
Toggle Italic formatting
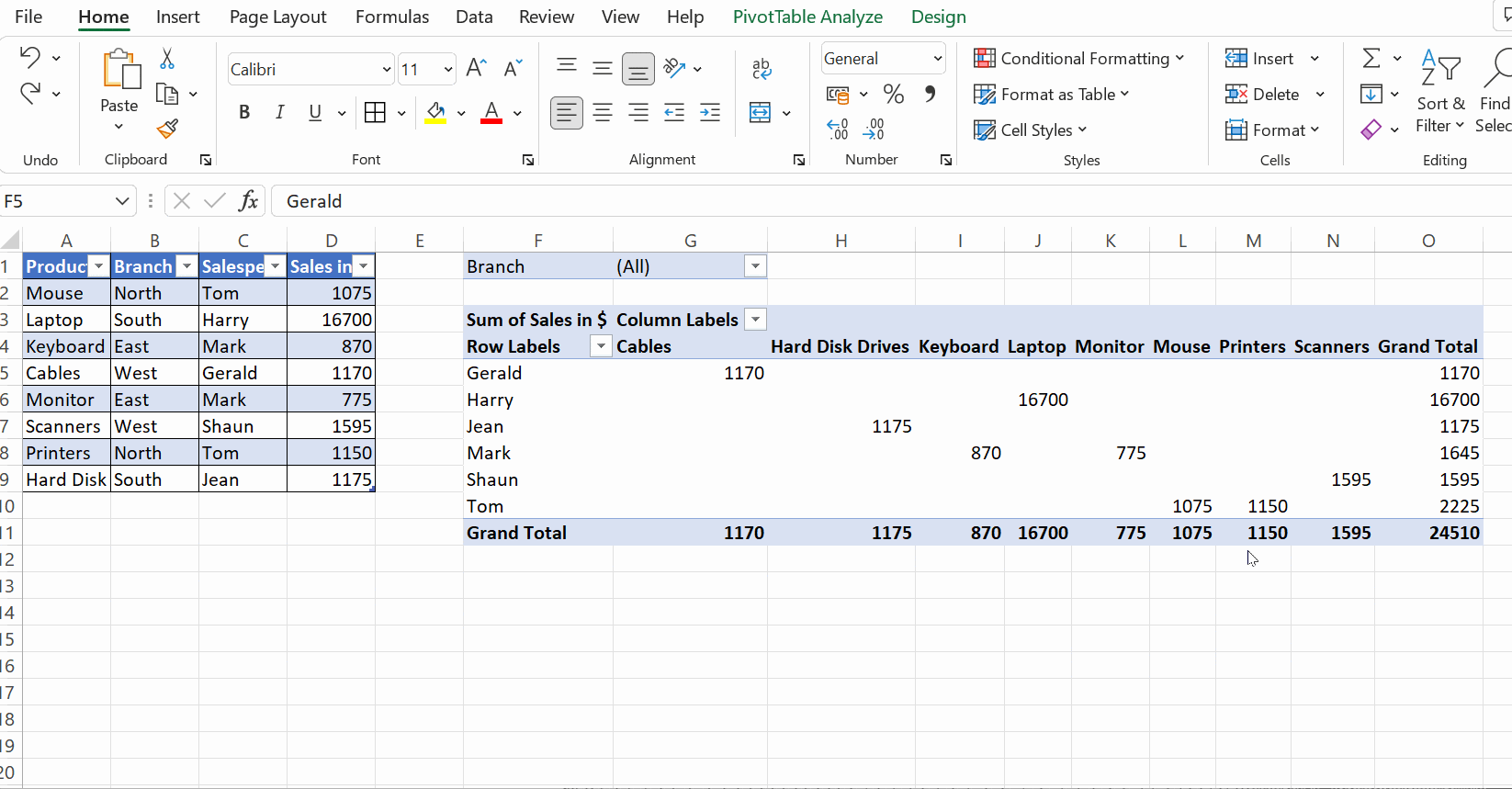pos(279,113)
